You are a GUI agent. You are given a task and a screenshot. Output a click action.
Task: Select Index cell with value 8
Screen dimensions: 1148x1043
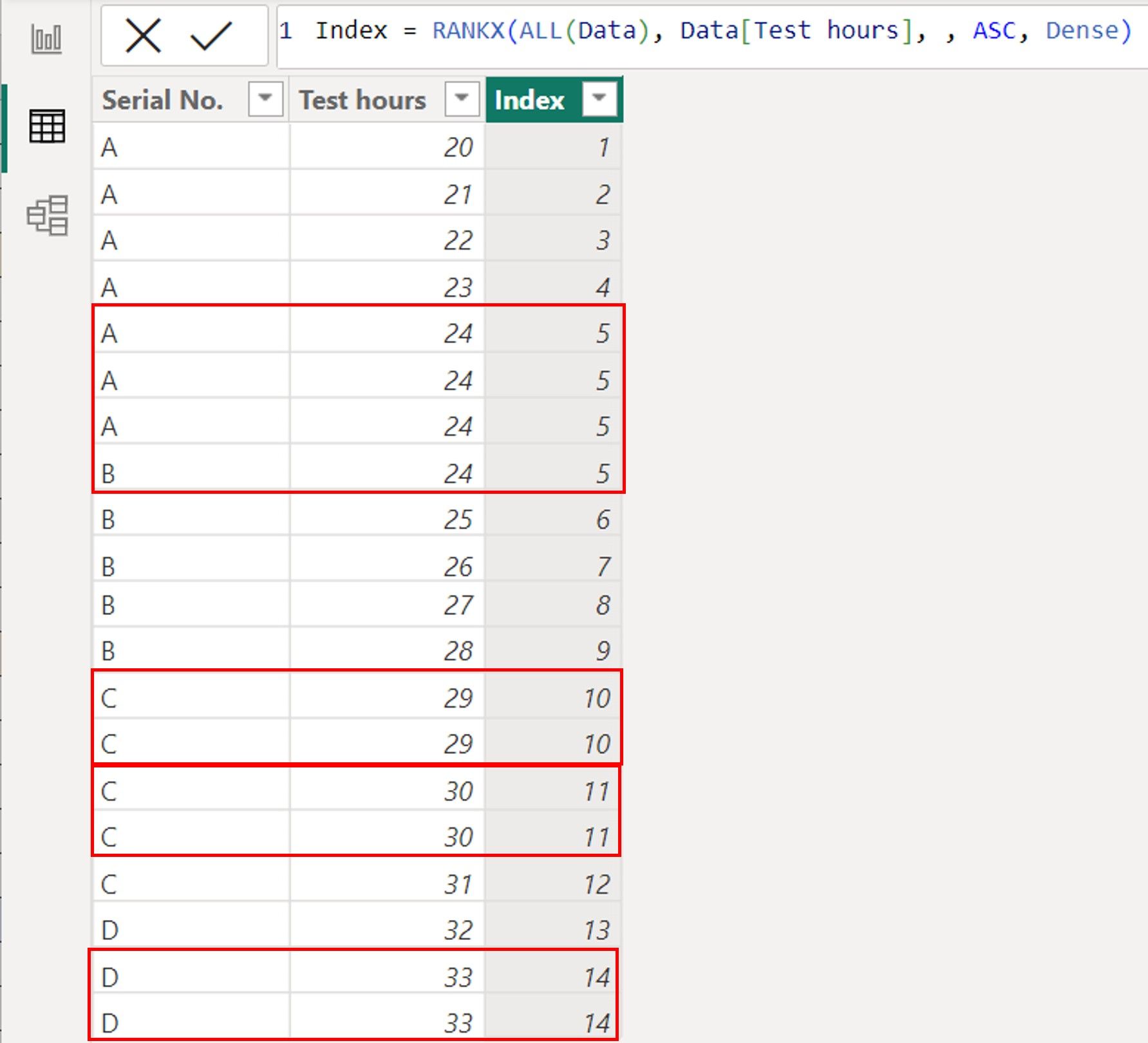[x=553, y=605]
